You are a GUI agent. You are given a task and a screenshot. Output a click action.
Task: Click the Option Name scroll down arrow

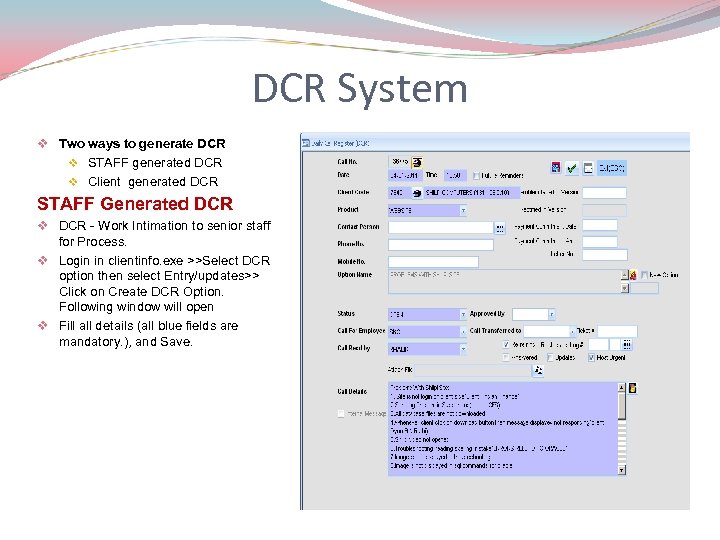point(624,288)
